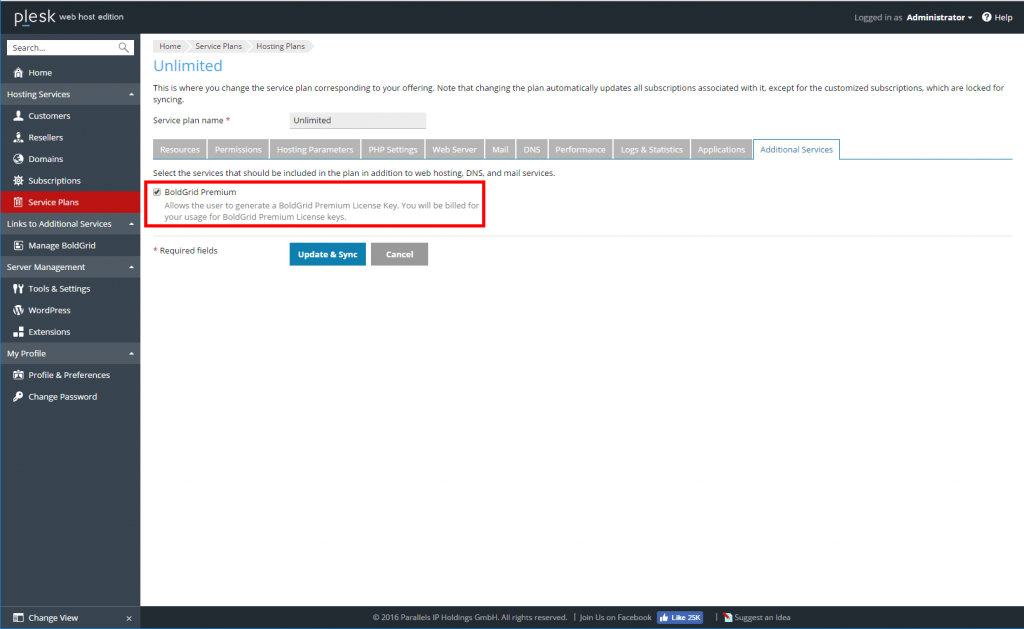Click the Suggest an Idea icon
The image size is (1024, 629).
(x=728, y=617)
